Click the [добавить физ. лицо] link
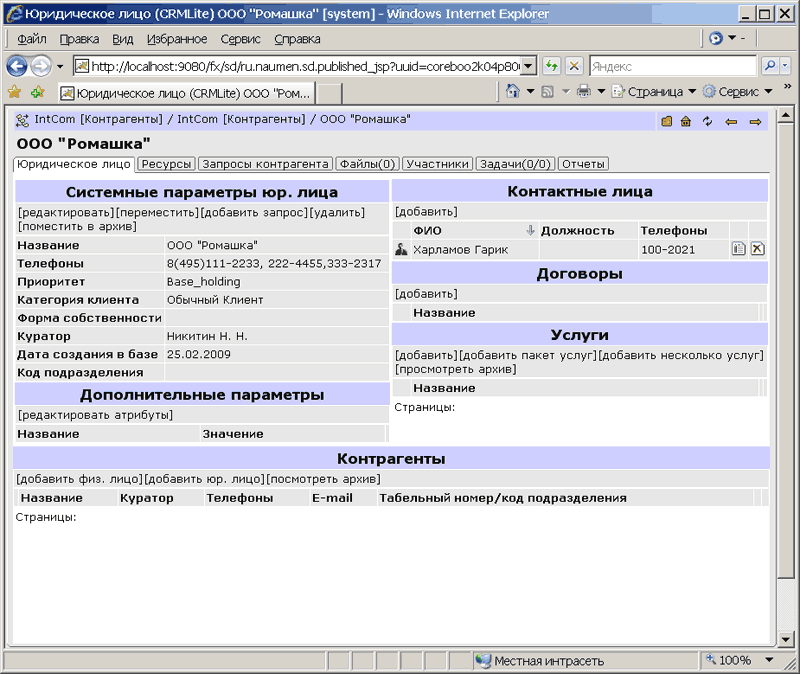Viewport: 800px width, 674px height. point(80,479)
